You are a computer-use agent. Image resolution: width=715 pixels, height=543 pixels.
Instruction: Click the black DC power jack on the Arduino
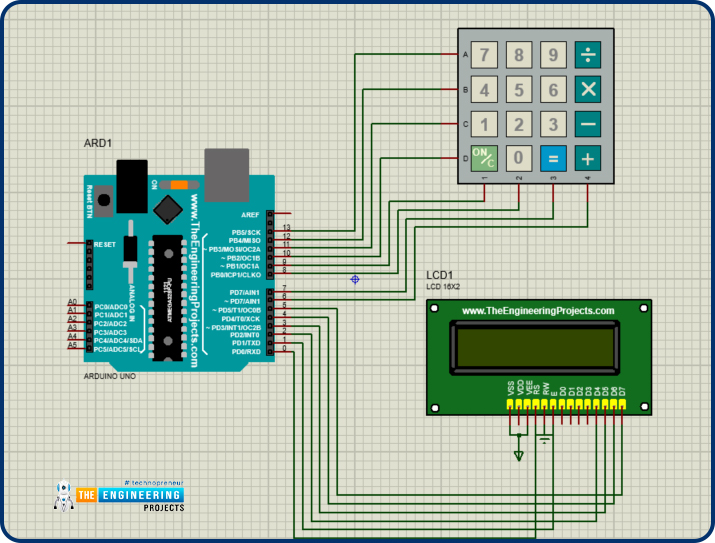click(130, 183)
